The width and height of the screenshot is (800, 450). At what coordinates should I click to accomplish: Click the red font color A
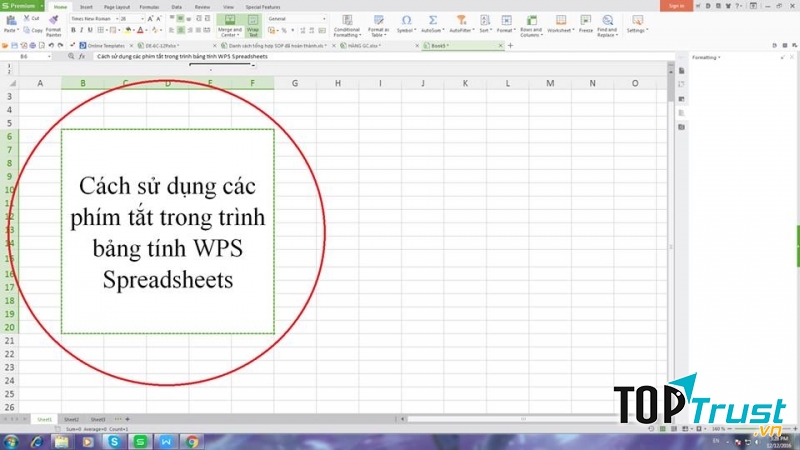[140, 31]
